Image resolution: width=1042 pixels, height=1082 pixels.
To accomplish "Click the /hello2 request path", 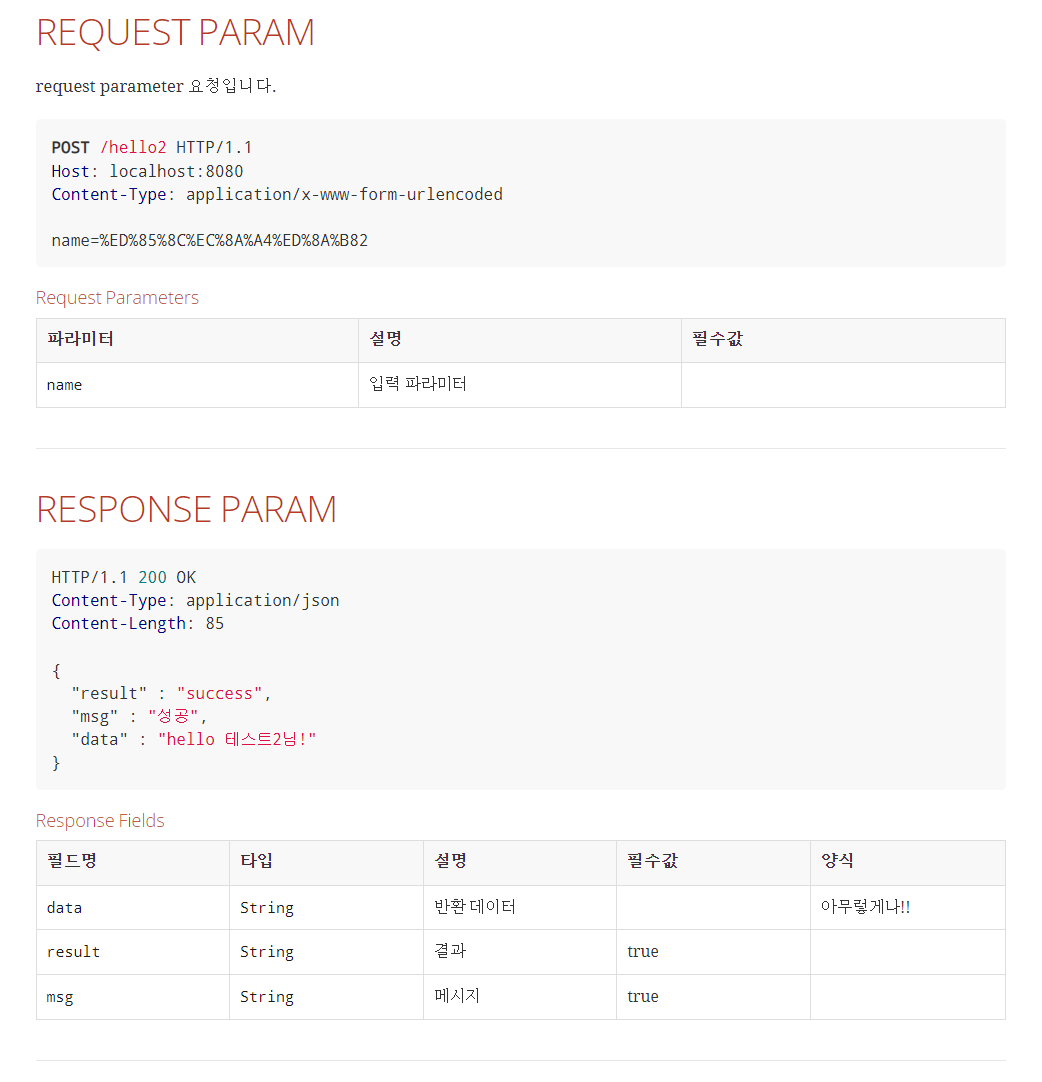I will [x=133, y=148].
